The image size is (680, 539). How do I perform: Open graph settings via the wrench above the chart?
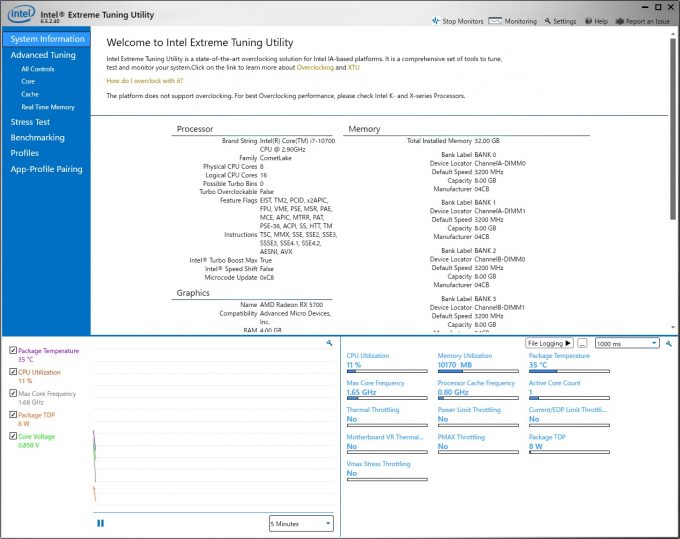[329, 343]
